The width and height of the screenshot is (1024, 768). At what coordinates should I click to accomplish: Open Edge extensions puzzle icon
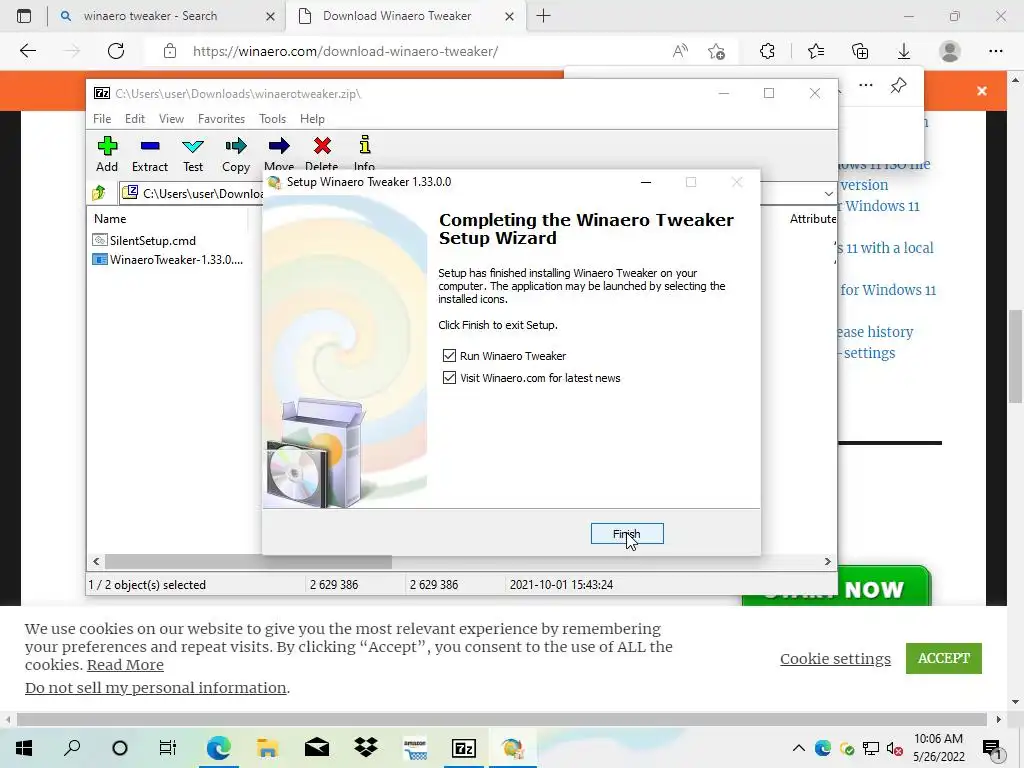767,51
